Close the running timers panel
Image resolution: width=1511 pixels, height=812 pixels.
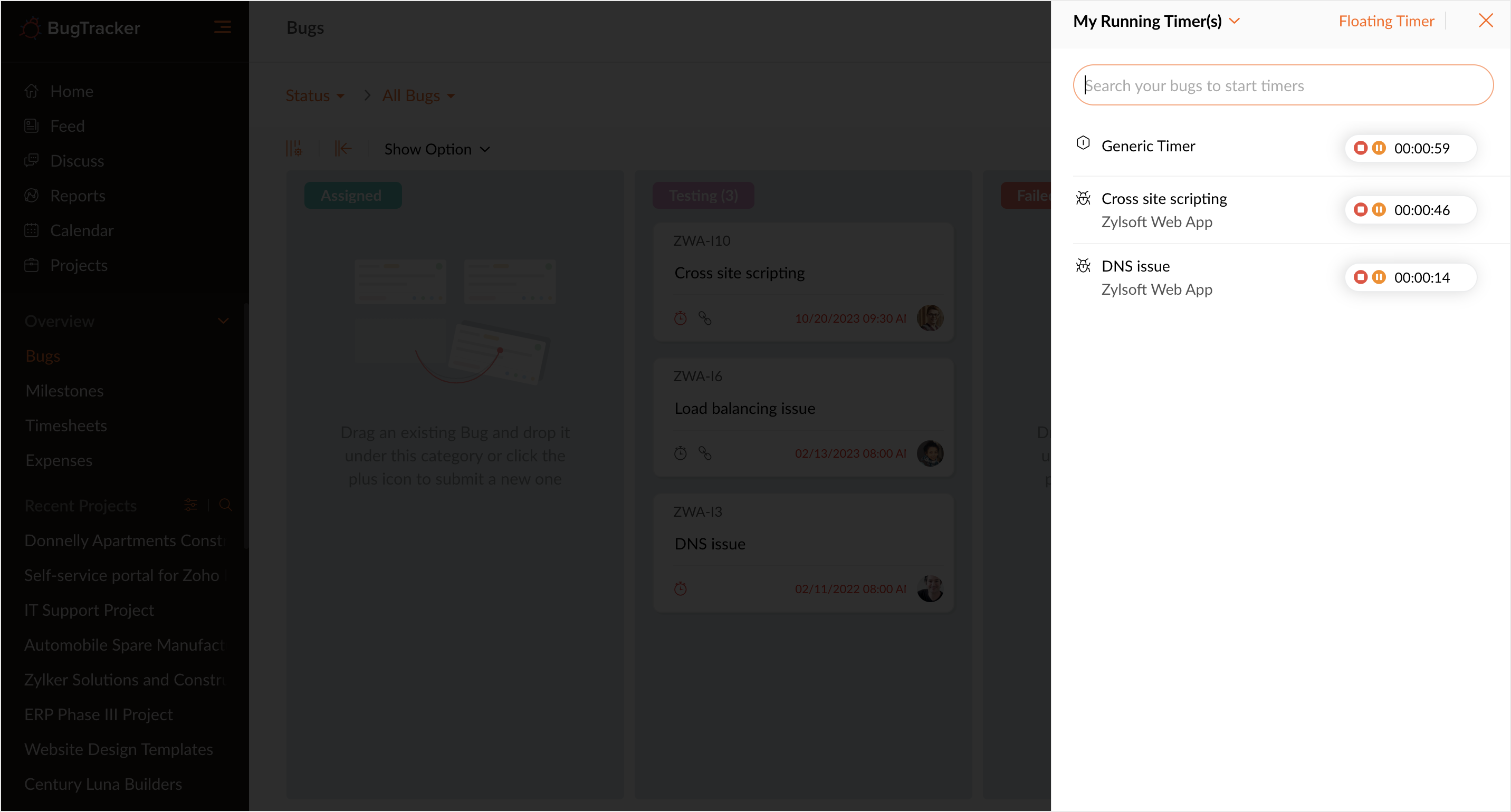[x=1485, y=21]
